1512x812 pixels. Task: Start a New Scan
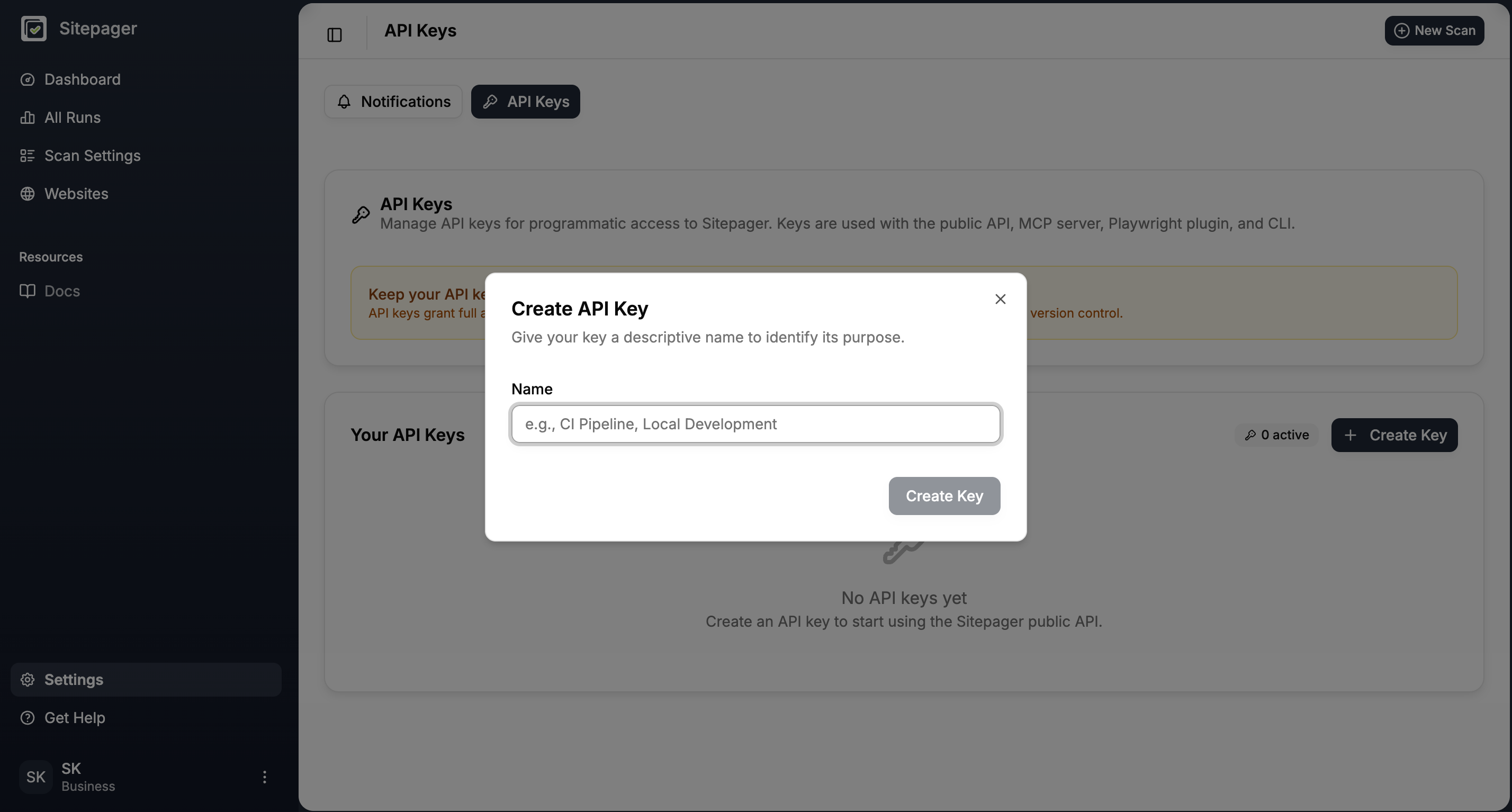1434,31
